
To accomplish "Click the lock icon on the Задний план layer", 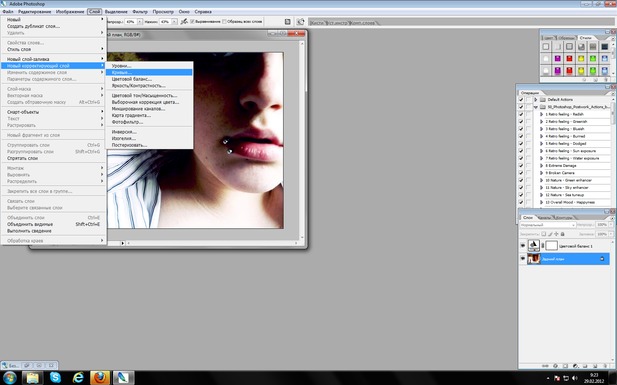I will tap(602, 259).
